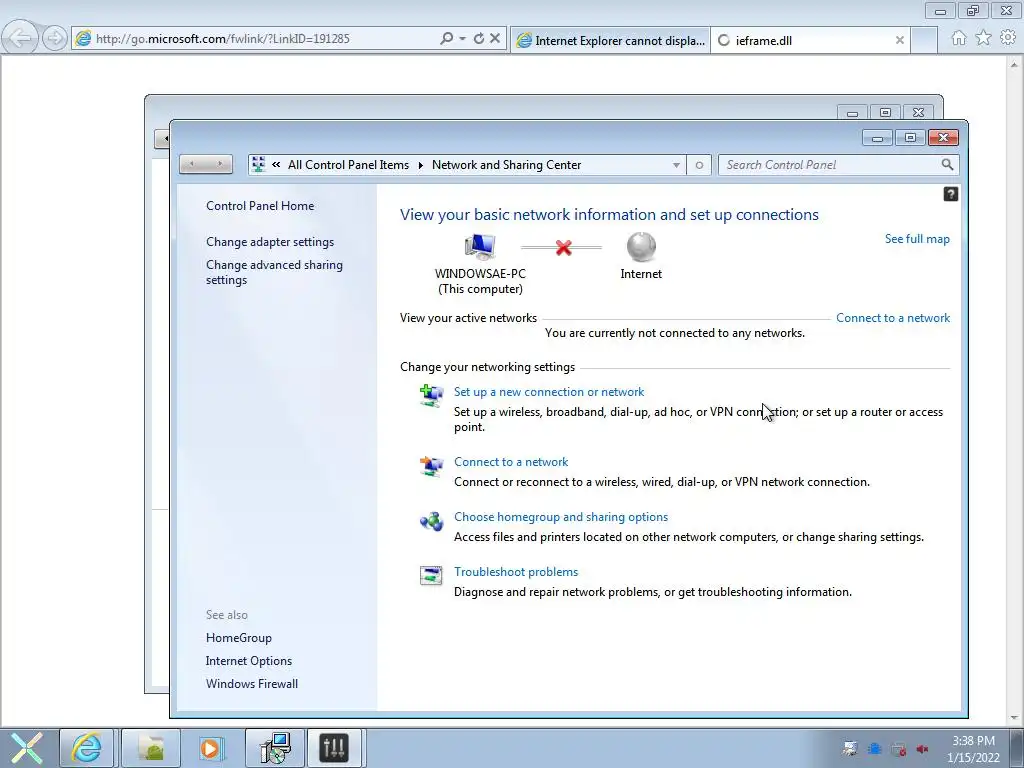Click the WINDOWSAE-PC computer icon
This screenshot has width=1024, height=768.
coord(480,248)
